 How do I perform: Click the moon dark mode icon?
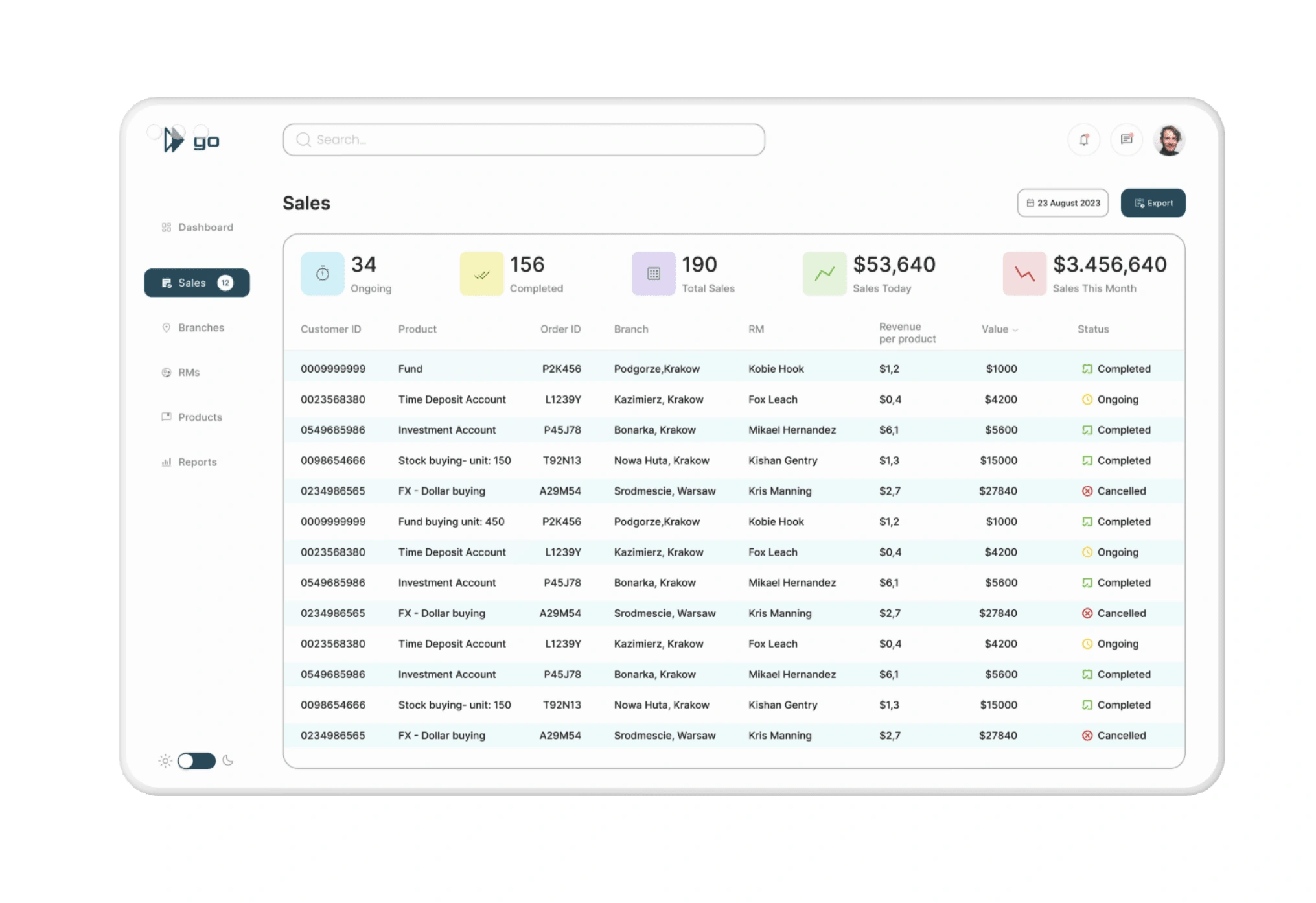[x=228, y=760]
